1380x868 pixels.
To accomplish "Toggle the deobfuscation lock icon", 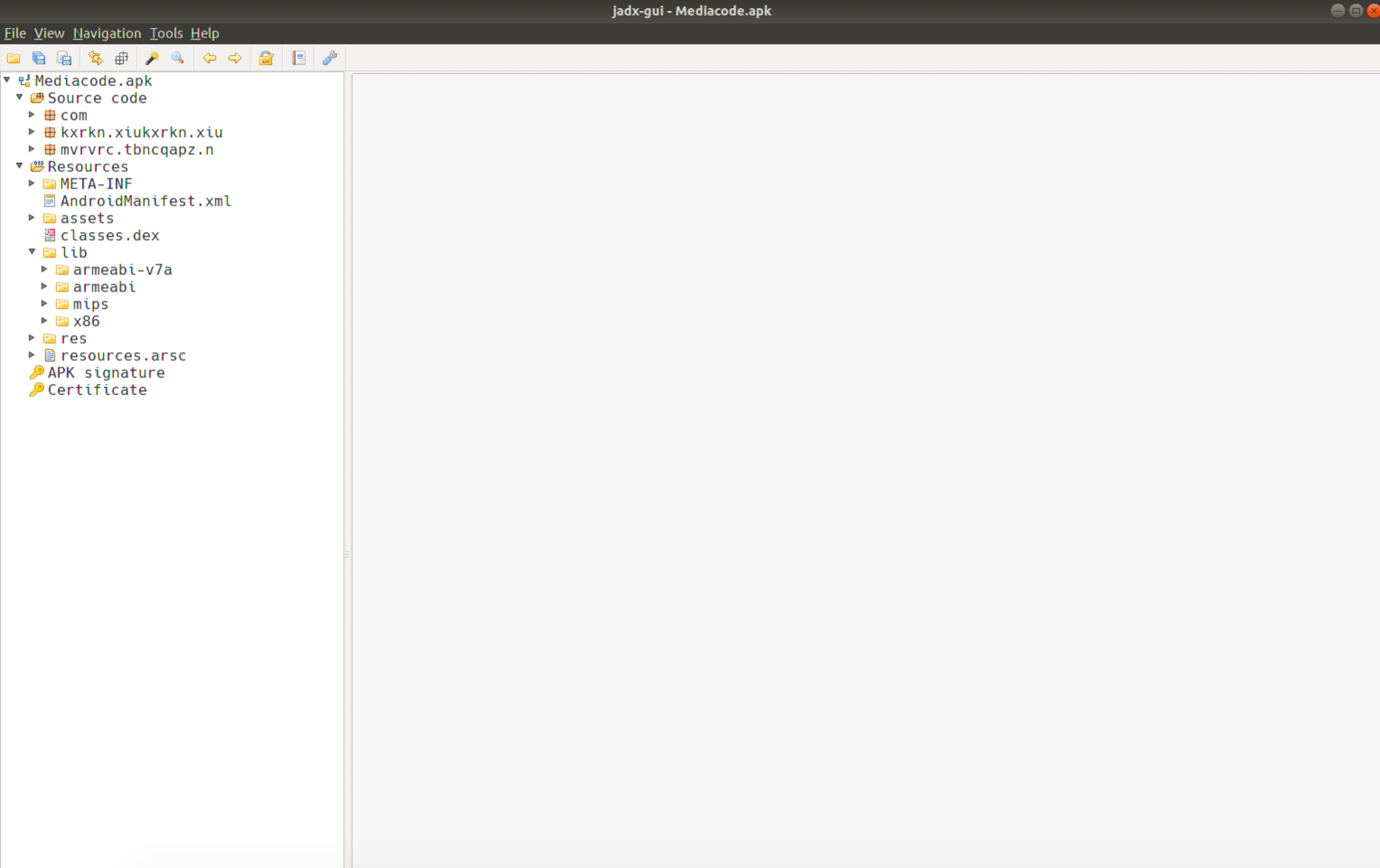I will pos(266,58).
